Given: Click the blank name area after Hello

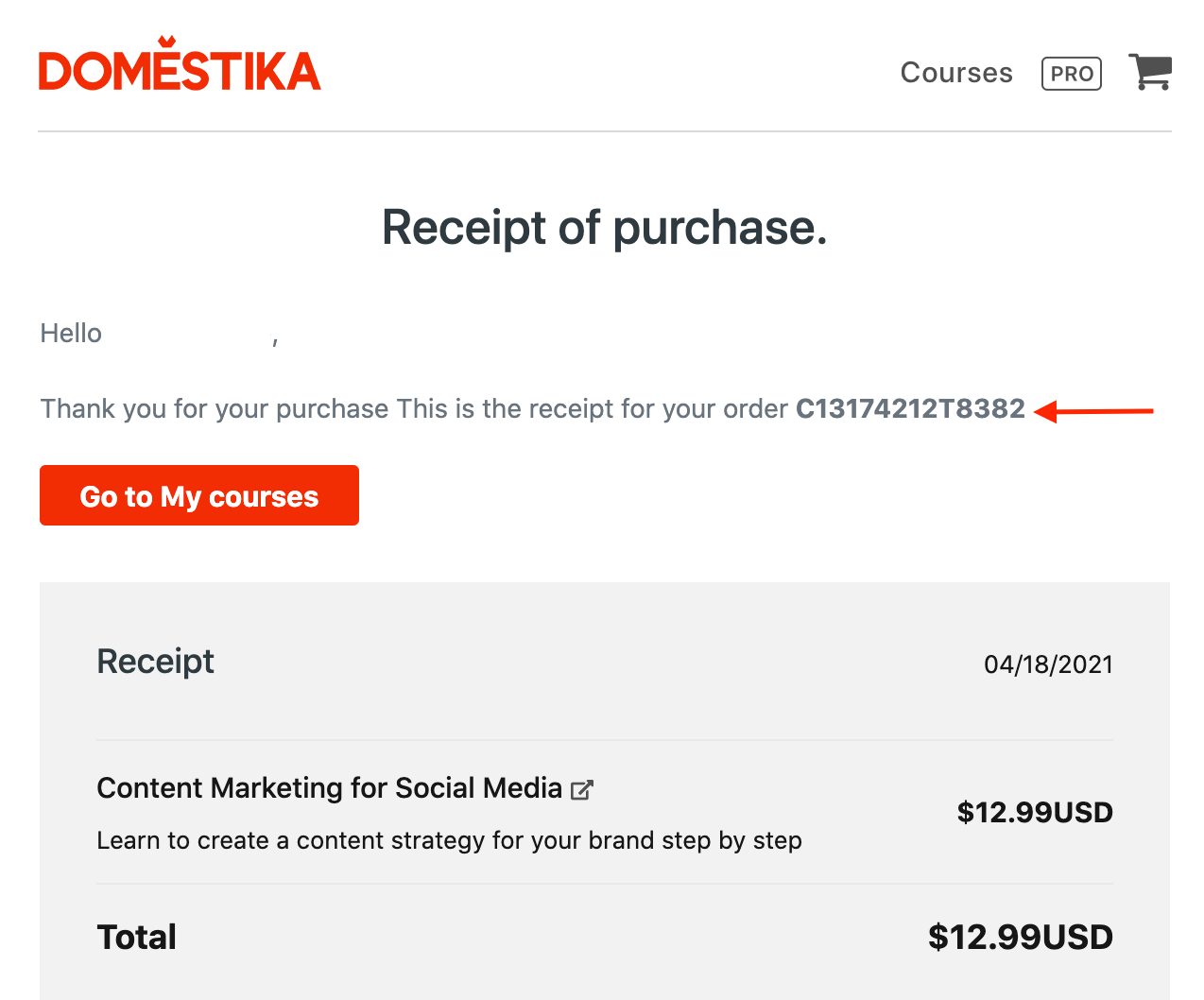Looking at the screenshot, I should tap(186, 334).
